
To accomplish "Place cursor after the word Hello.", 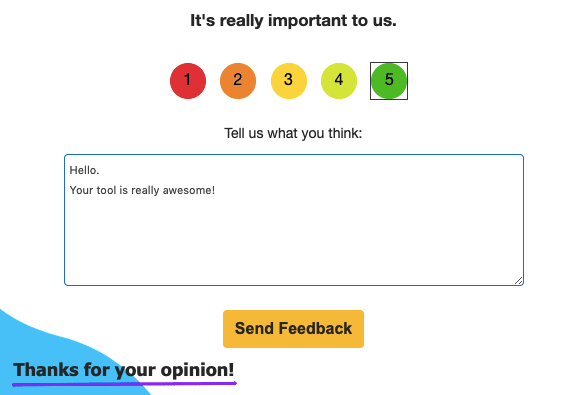I will pos(100,170).
